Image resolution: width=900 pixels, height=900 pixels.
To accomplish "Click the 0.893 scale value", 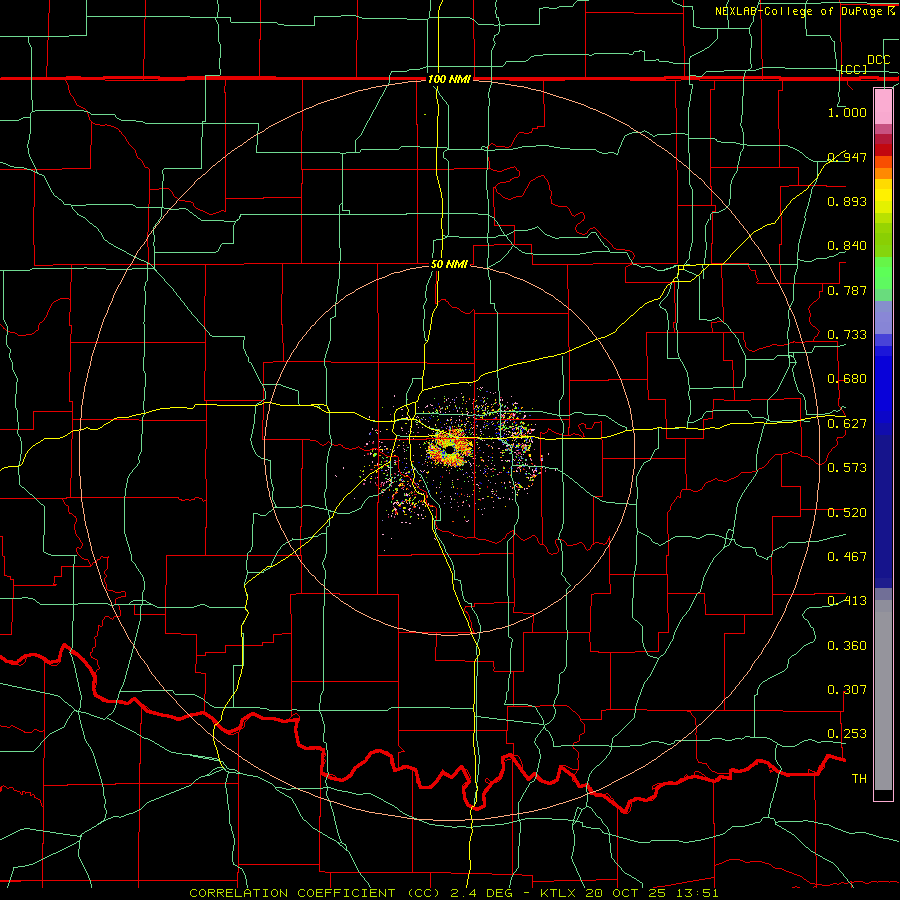I will (x=847, y=201).
